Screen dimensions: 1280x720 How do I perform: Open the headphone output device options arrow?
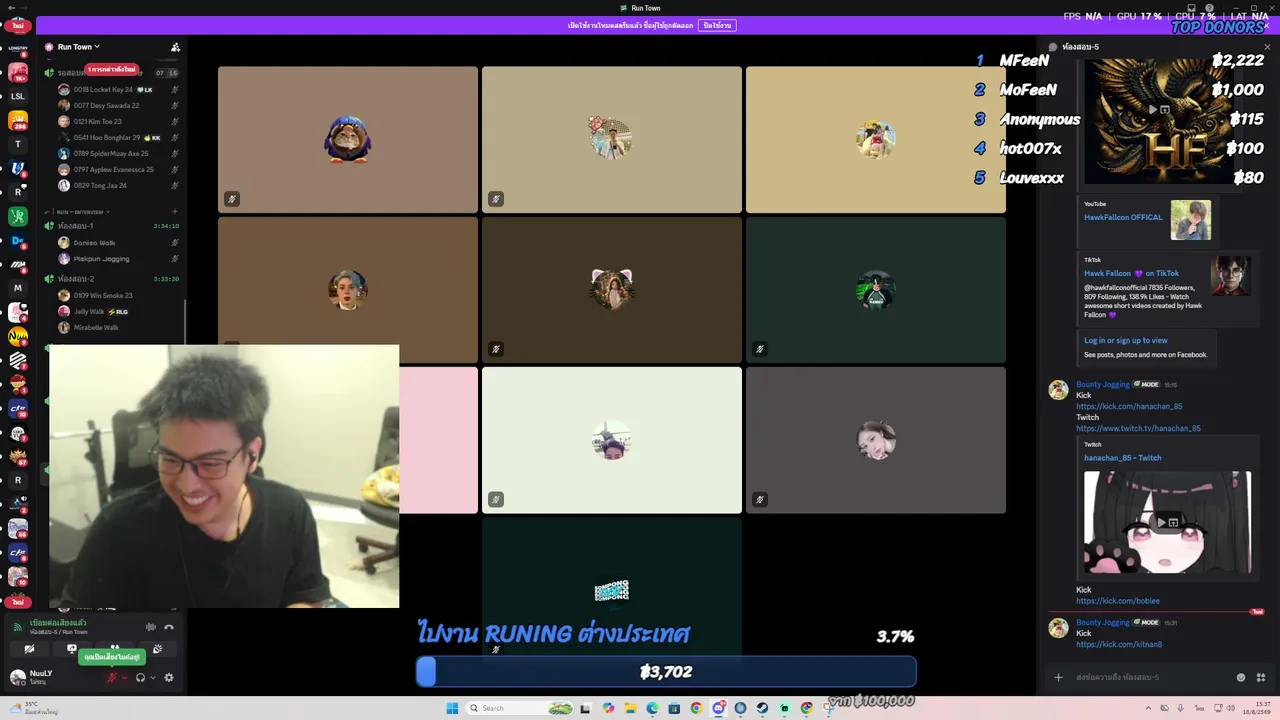(x=152, y=677)
